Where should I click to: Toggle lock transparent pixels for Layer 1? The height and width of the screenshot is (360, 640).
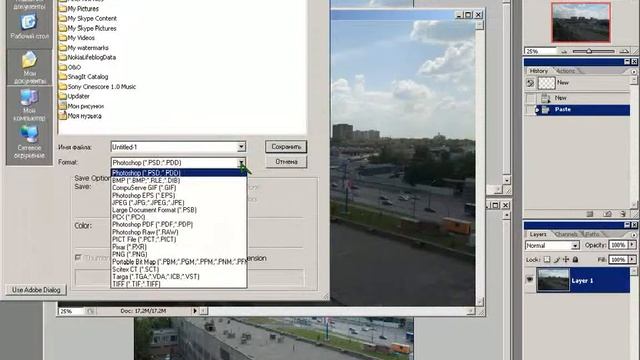click(x=547, y=260)
